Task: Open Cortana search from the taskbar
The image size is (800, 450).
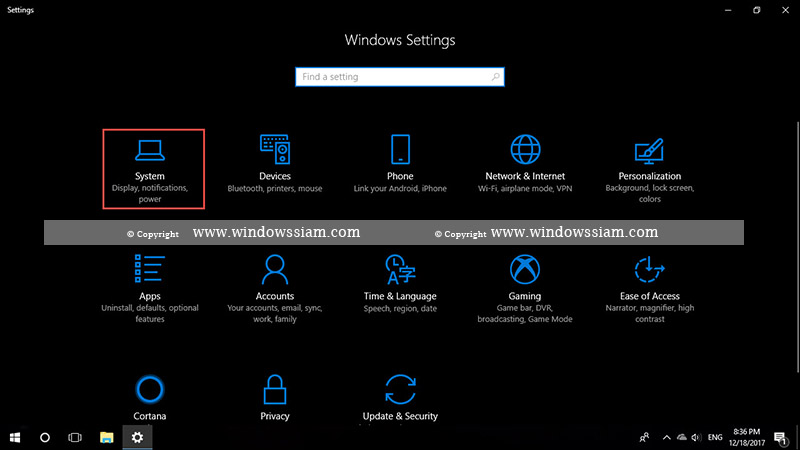Action: coord(45,437)
